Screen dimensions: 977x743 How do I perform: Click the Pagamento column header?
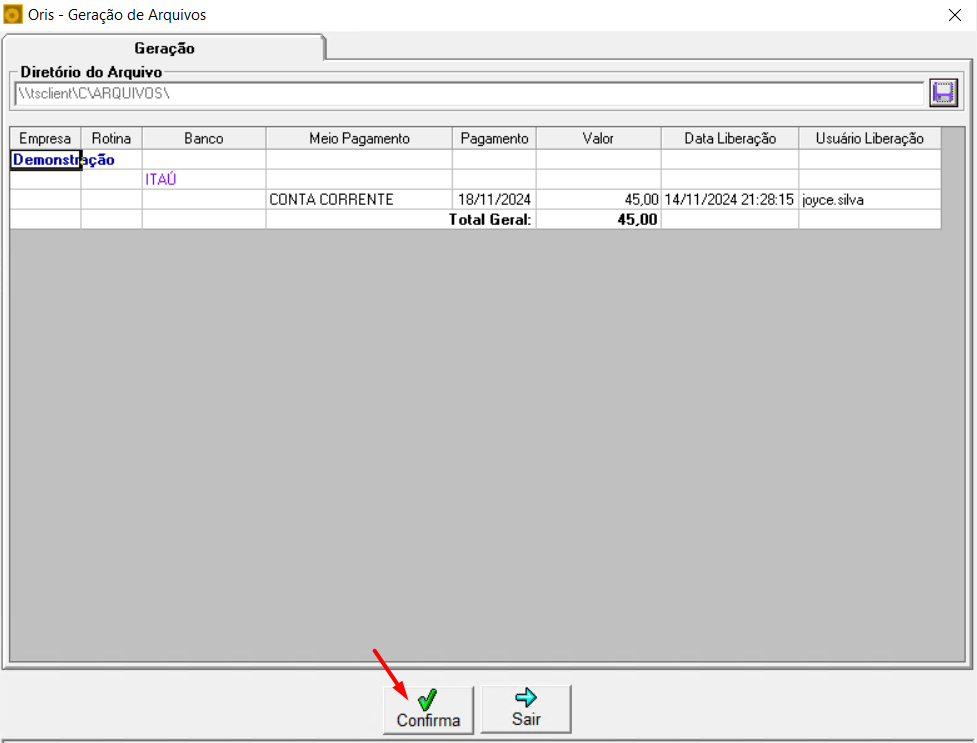pos(494,138)
